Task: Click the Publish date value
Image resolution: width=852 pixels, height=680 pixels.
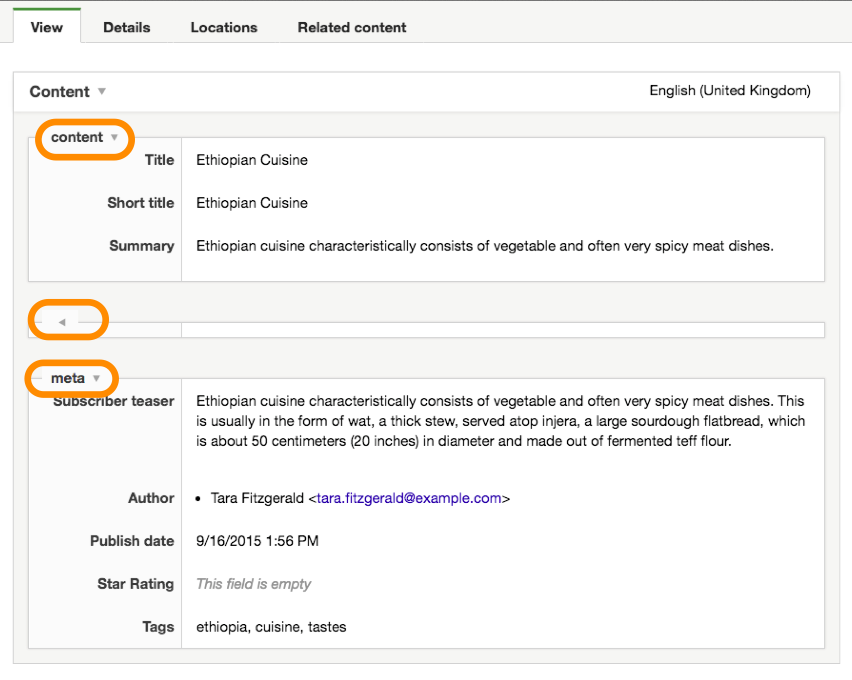Action: (x=257, y=541)
